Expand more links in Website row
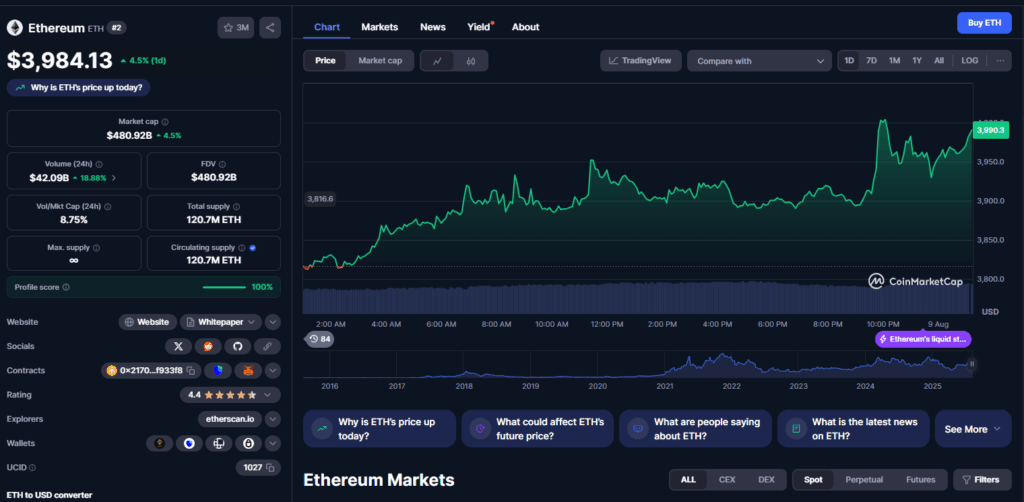The height and width of the screenshot is (502, 1024). coord(273,322)
